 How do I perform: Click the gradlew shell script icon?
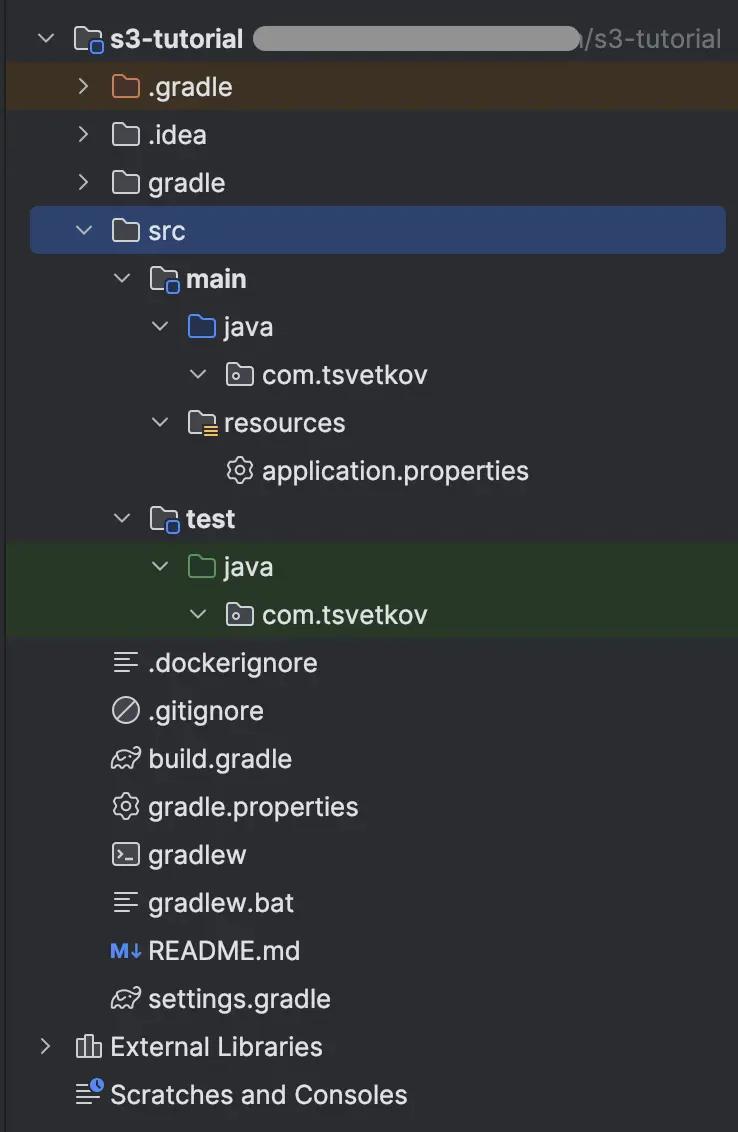pos(126,855)
